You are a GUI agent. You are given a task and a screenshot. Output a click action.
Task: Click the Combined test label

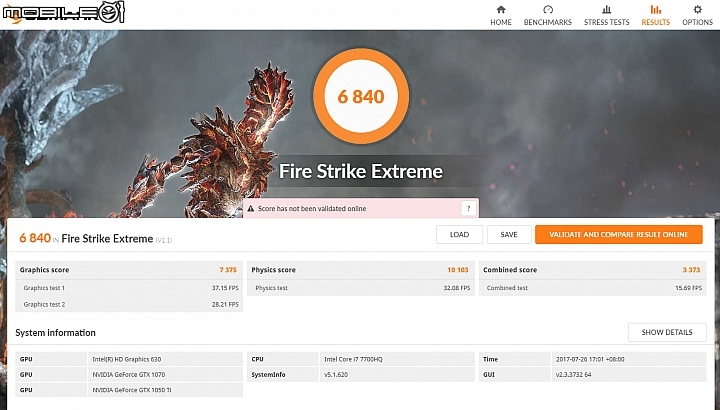pyautogui.click(x=507, y=288)
